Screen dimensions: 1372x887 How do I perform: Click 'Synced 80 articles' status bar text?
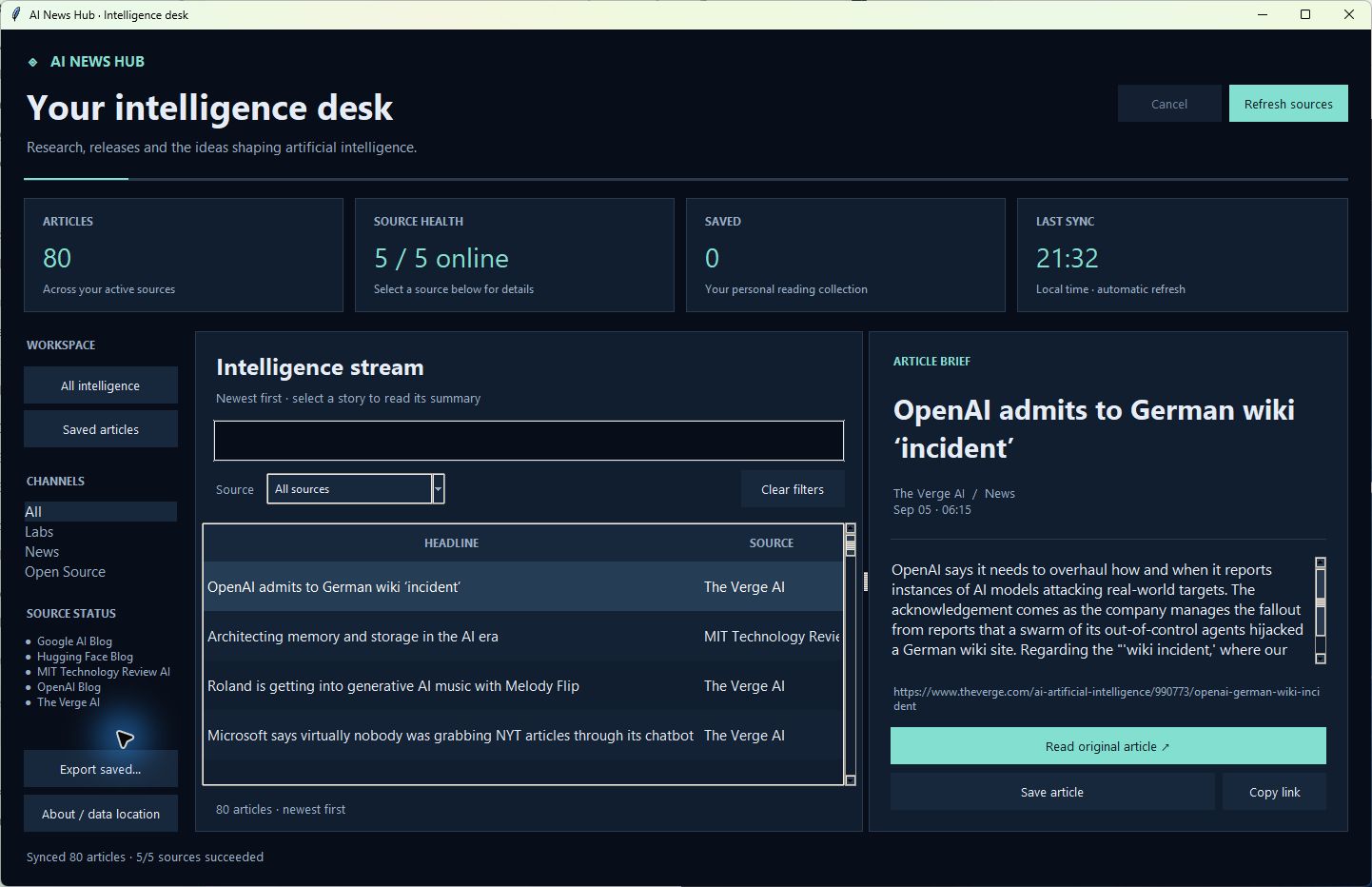click(145, 857)
